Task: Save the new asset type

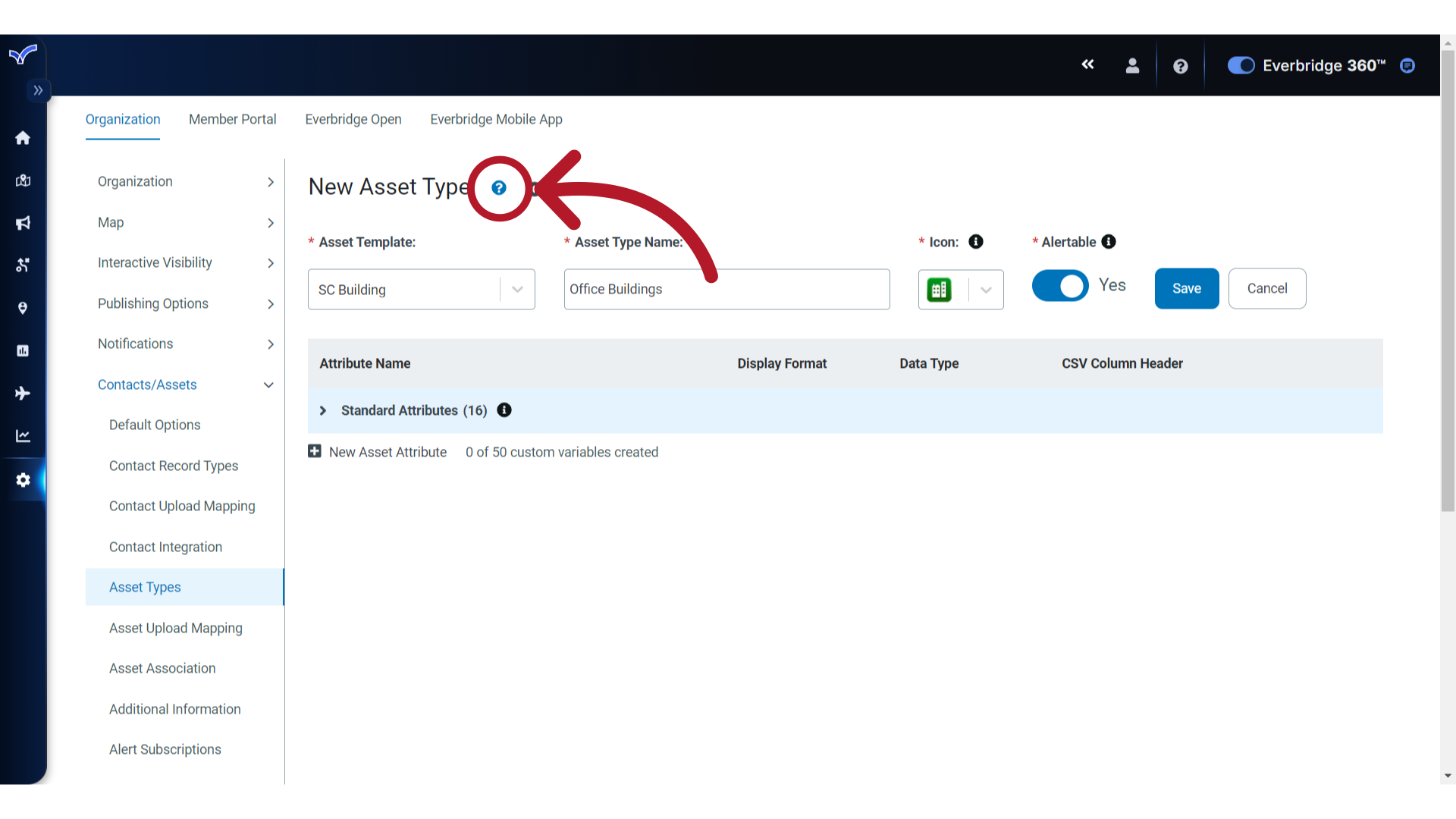Action: (1186, 288)
